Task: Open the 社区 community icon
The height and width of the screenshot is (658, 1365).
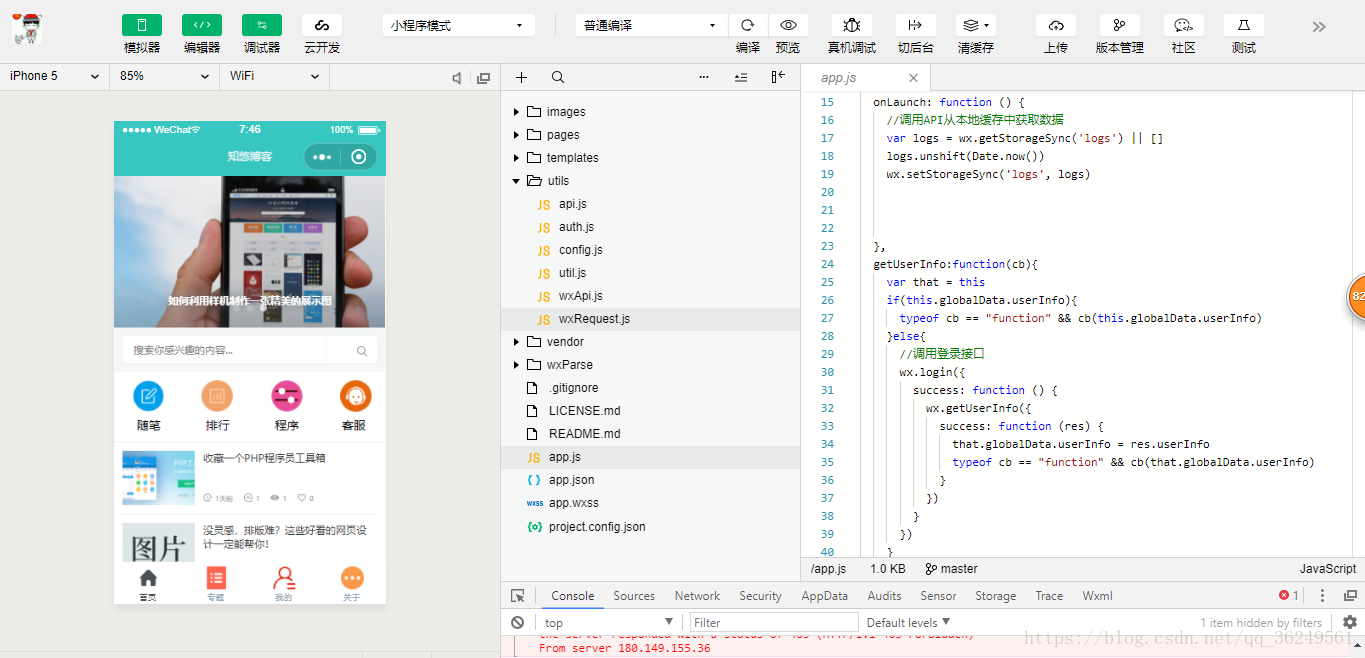Action: (x=1184, y=25)
